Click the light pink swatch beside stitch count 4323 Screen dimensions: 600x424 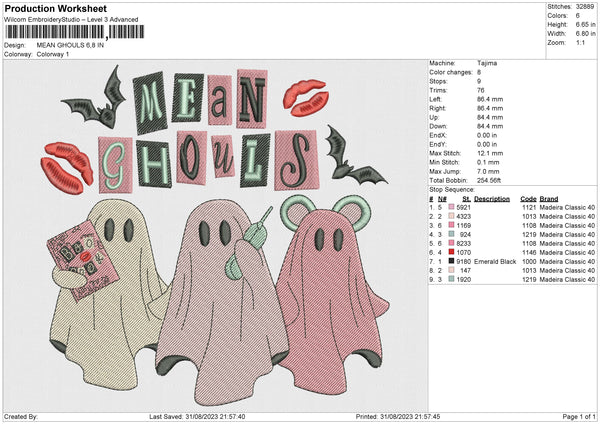point(452,216)
